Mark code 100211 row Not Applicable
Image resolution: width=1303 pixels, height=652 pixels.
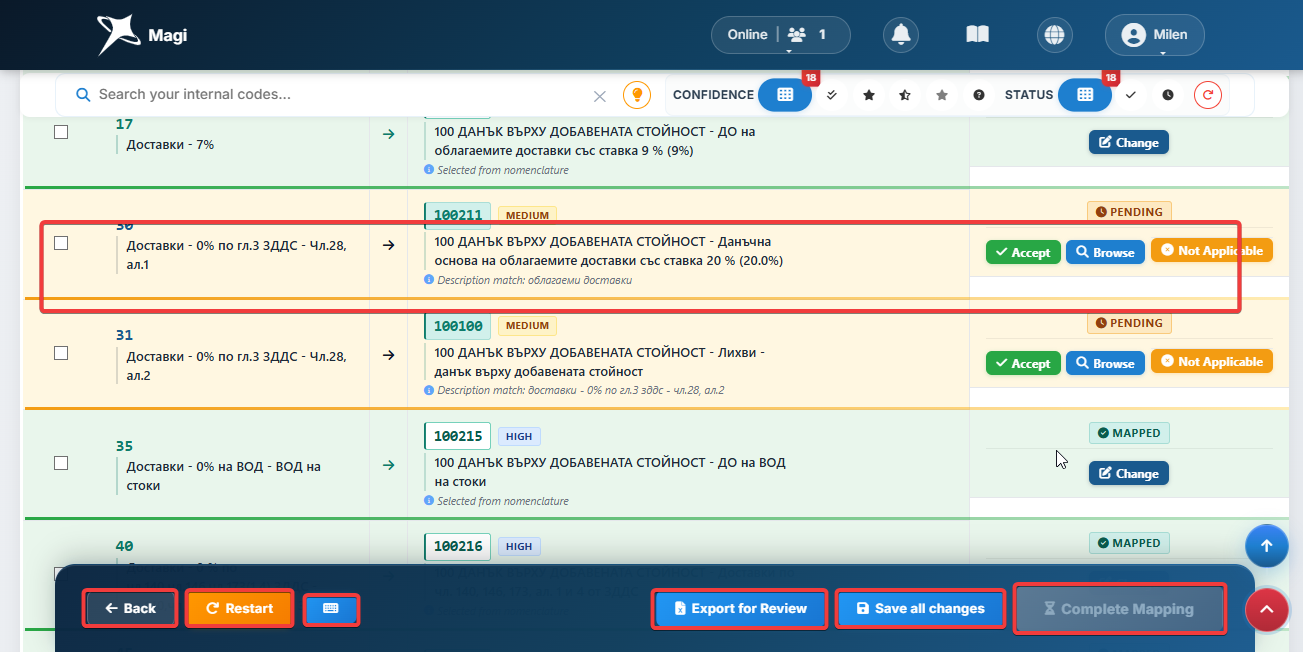click(1212, 251)
